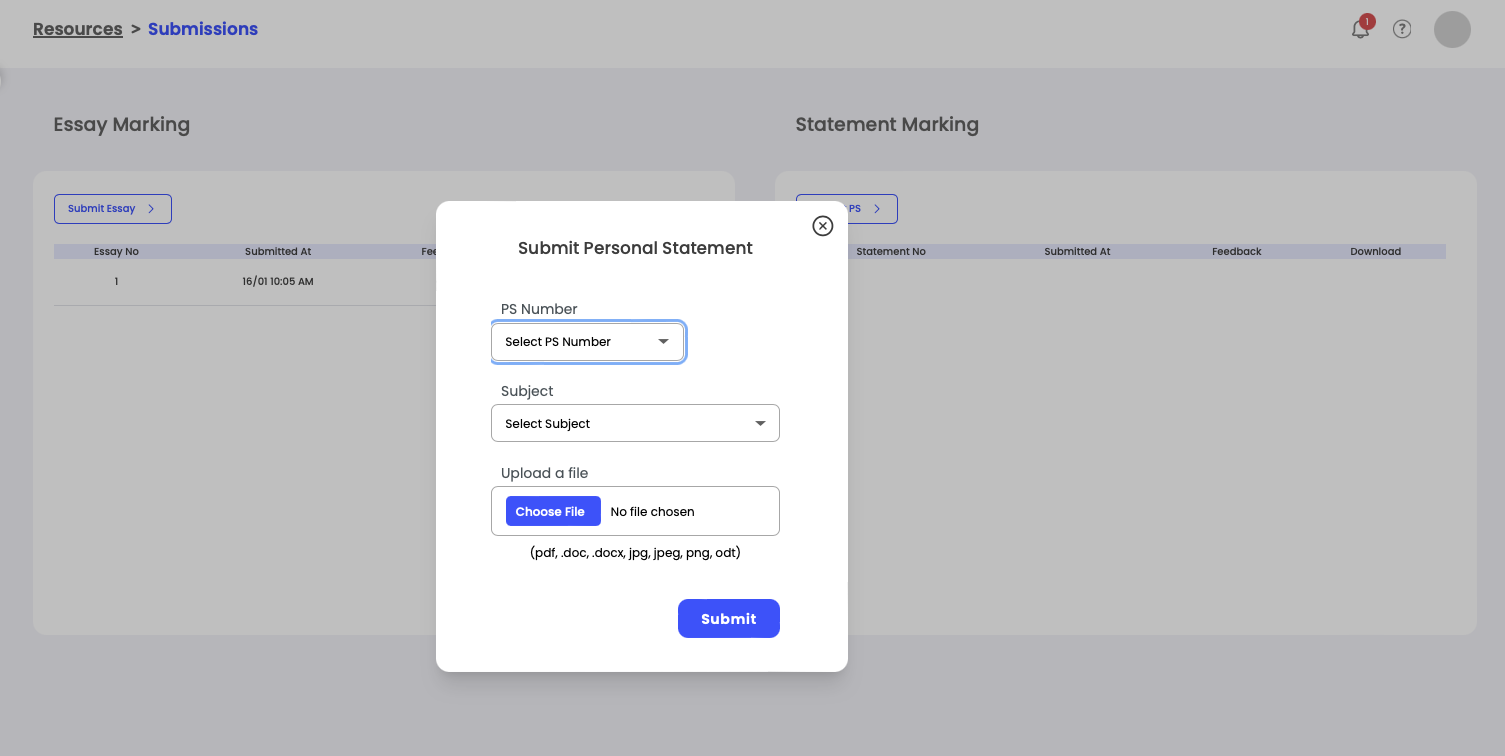Expand the Select PS Number dropdown
This screenshot has height=756, width=1505.
(x=588, y=342)
